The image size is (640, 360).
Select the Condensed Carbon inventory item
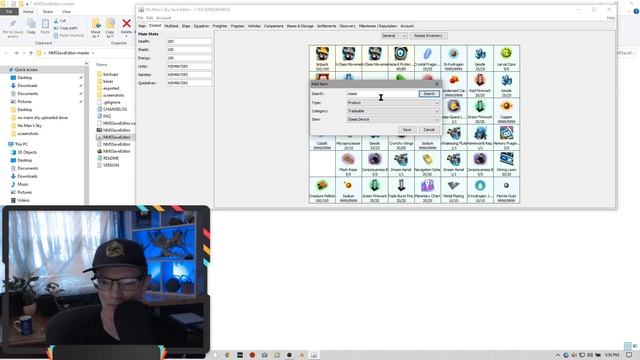click(x=453, y=85)
